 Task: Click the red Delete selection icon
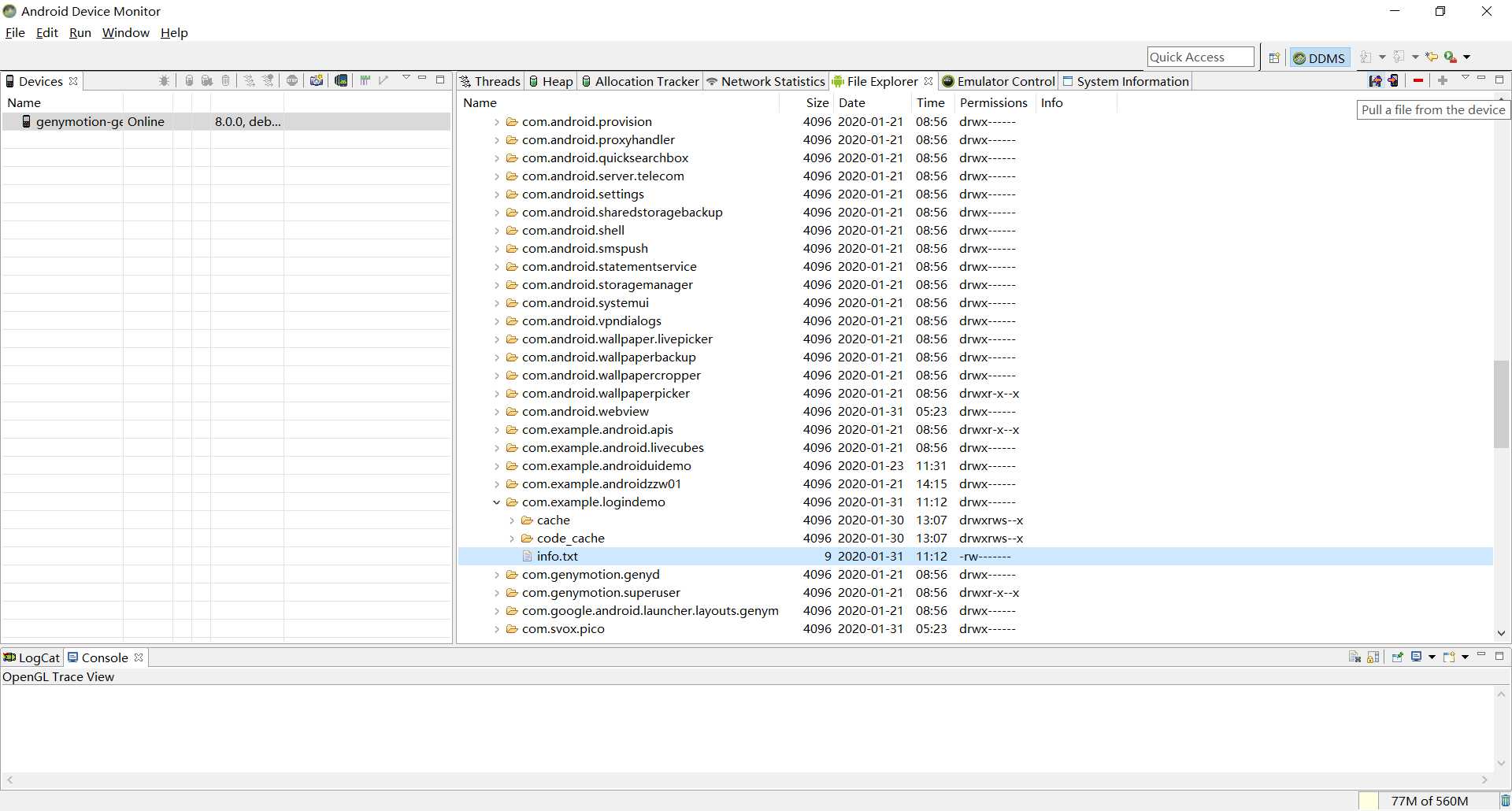[x=1417, y=80]
